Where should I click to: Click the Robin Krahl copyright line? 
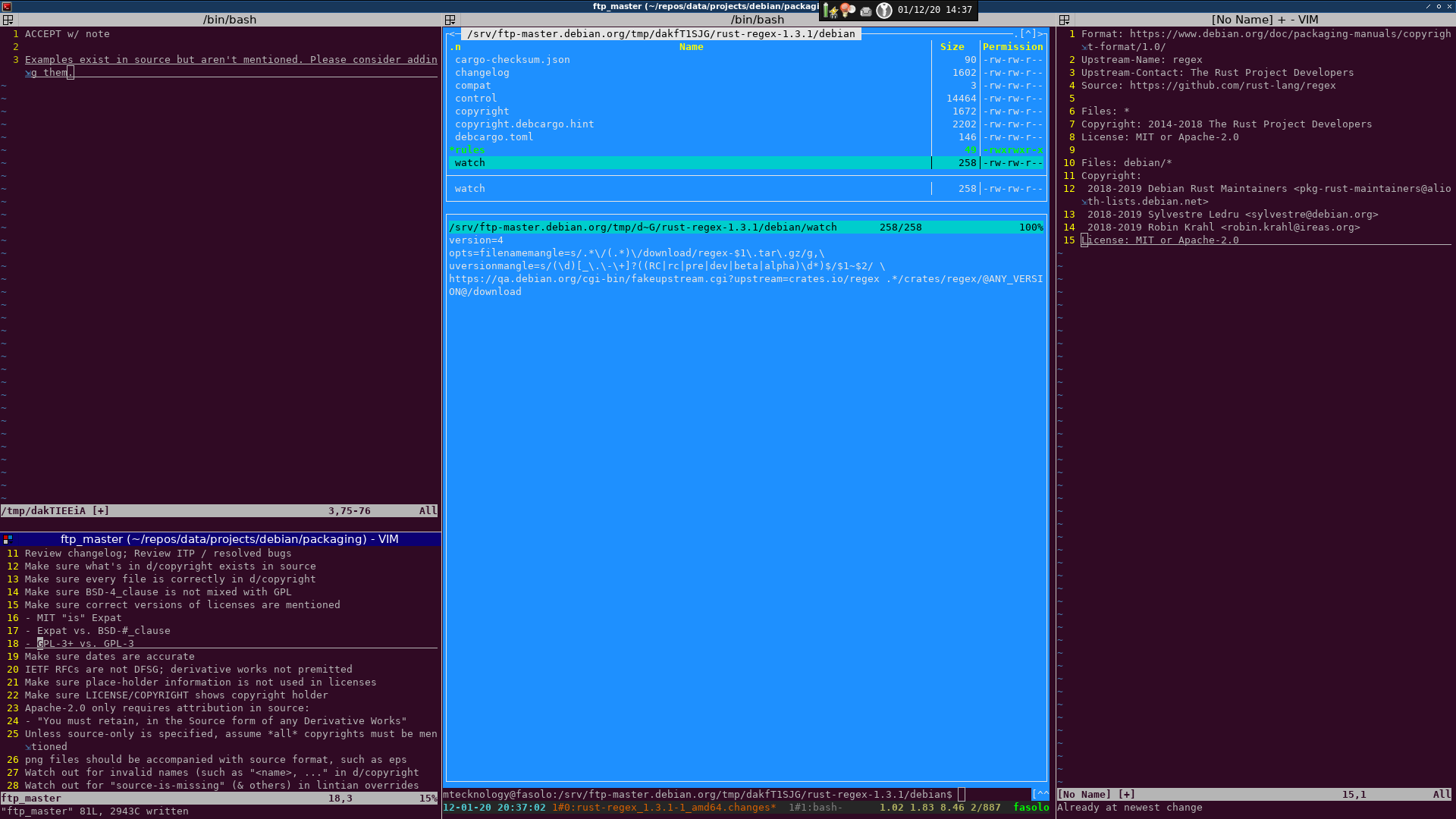coord(1223,227)
